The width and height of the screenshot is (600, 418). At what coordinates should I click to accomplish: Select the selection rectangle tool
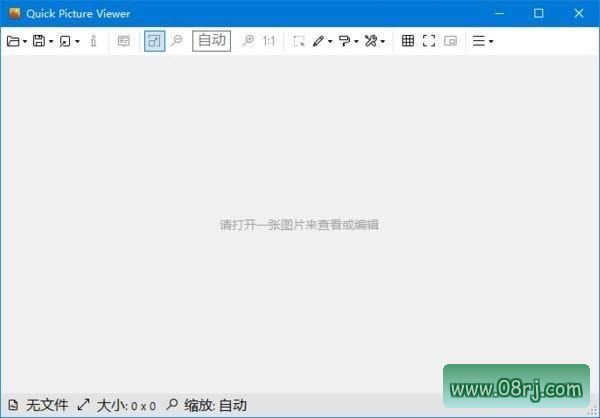coord(299,41)
